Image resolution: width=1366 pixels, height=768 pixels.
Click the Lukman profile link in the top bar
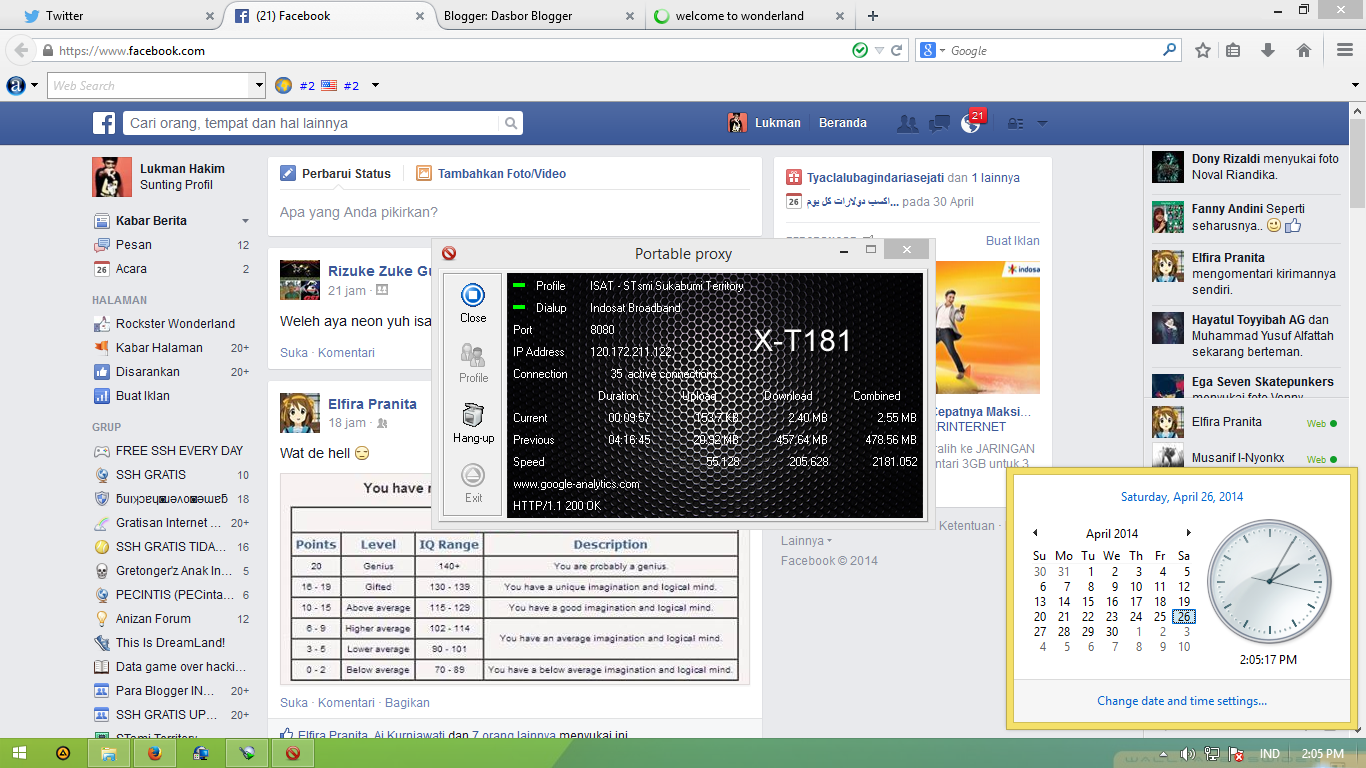point(765,123)
